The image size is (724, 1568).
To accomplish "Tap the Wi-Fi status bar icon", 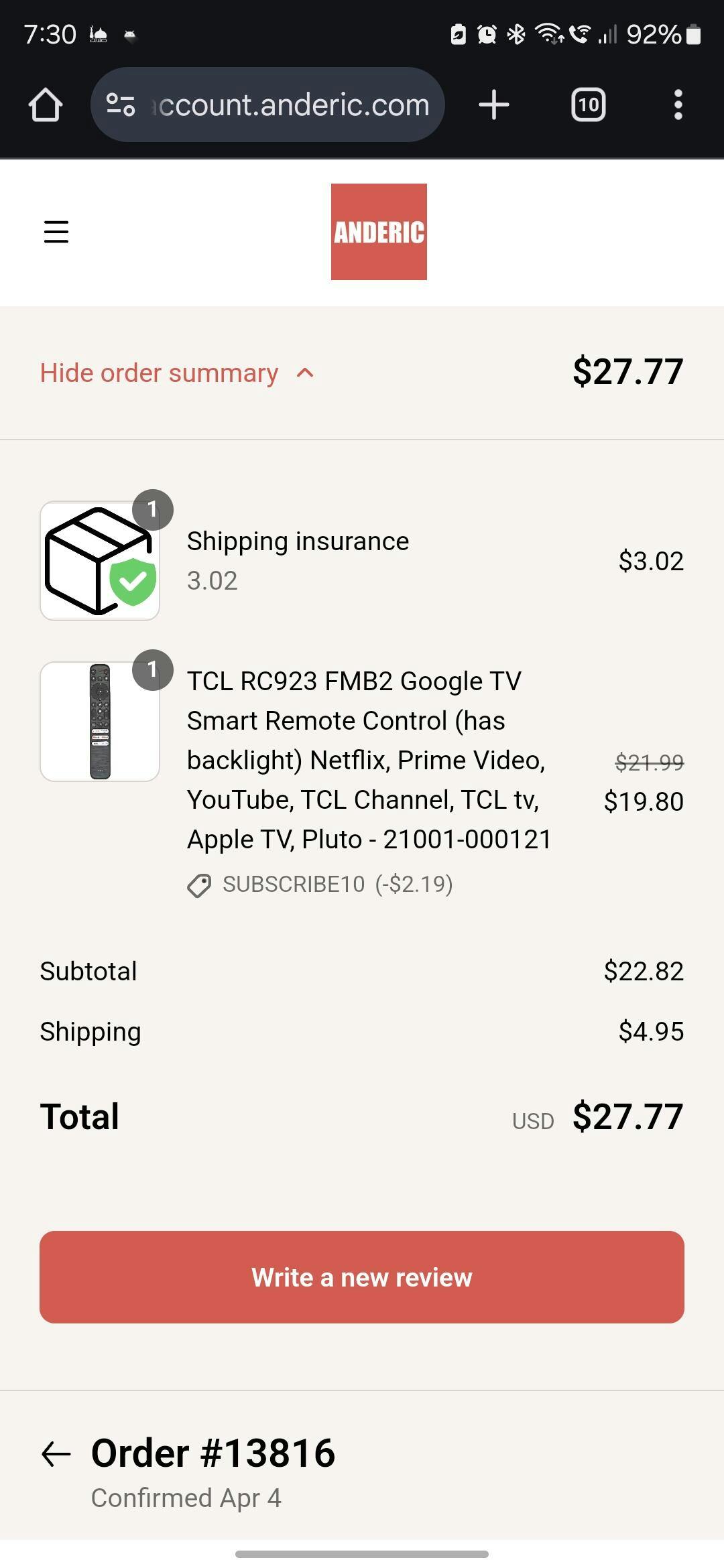I will coord(549,34).
